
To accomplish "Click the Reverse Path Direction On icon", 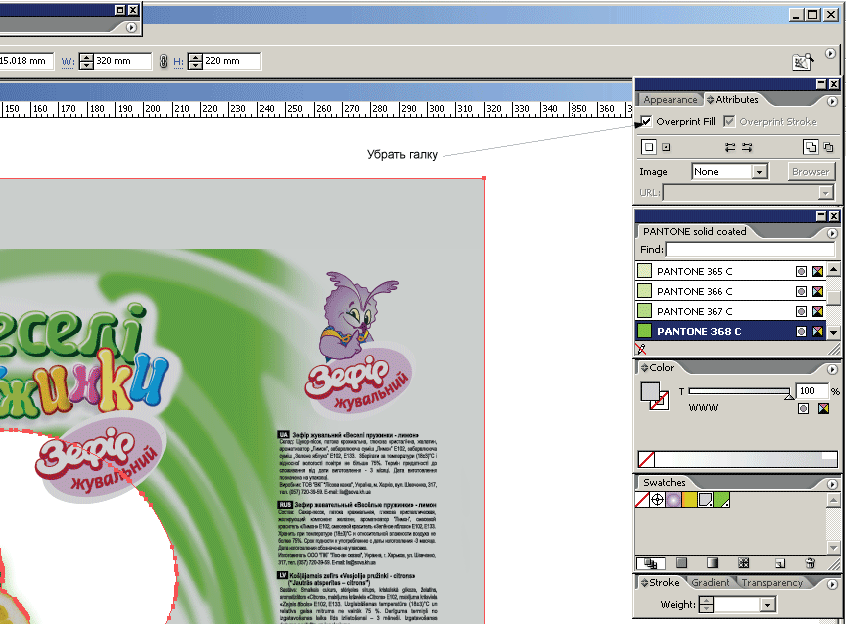I will point(747,147).
